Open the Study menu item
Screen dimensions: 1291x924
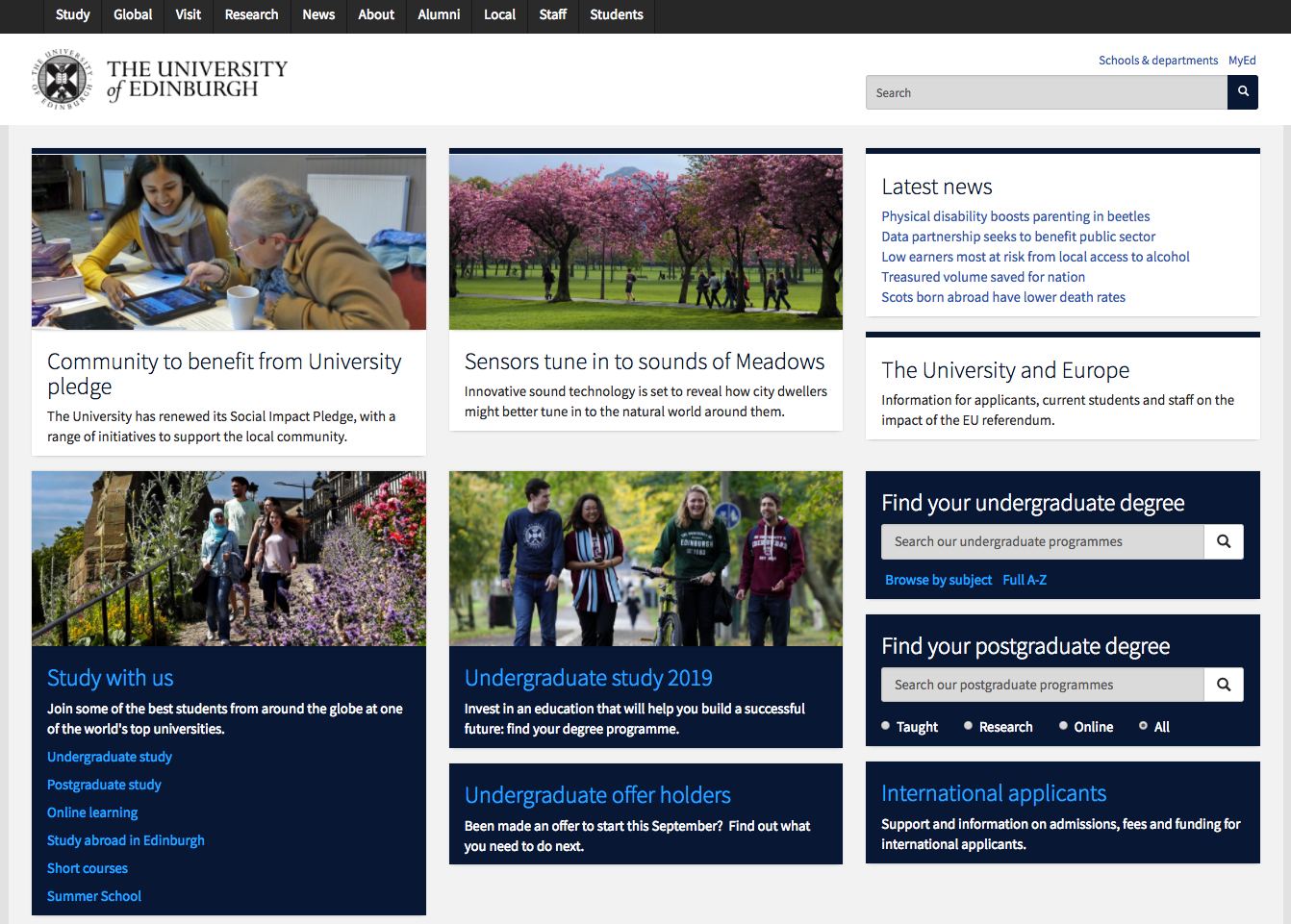(72, 14)
